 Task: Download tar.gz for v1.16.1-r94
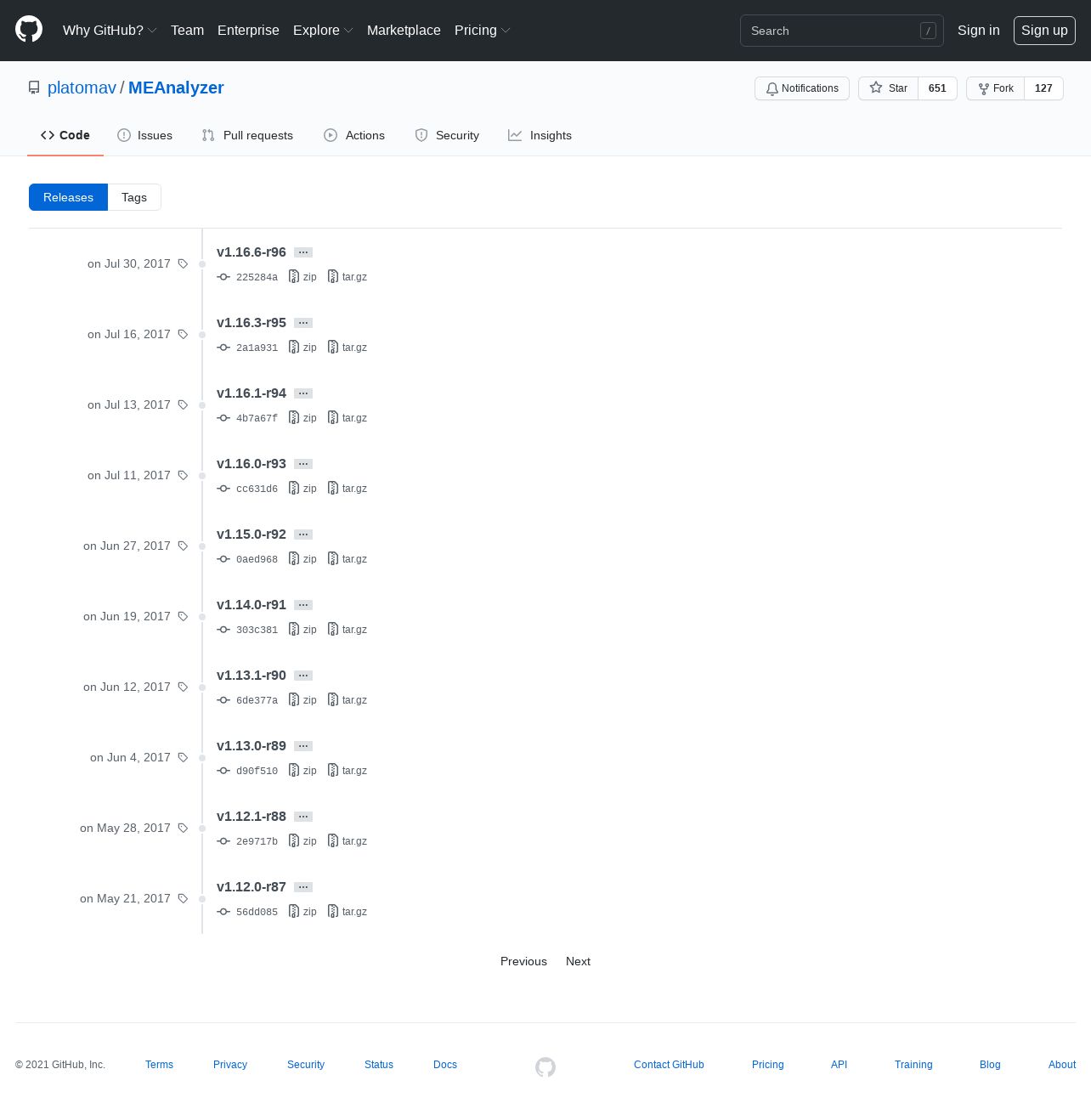coord(348,418)
